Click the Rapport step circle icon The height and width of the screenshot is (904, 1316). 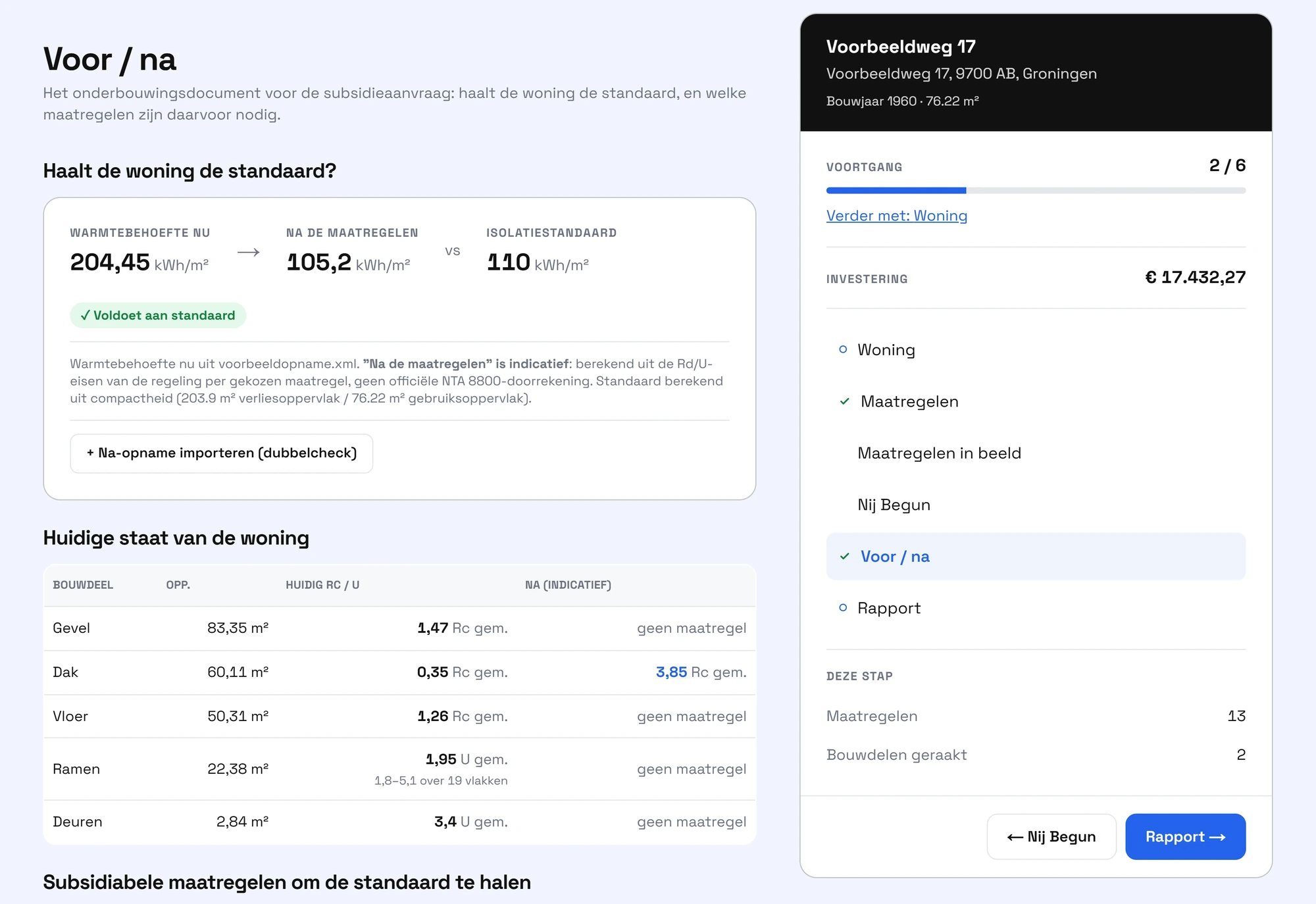(843, 608)
